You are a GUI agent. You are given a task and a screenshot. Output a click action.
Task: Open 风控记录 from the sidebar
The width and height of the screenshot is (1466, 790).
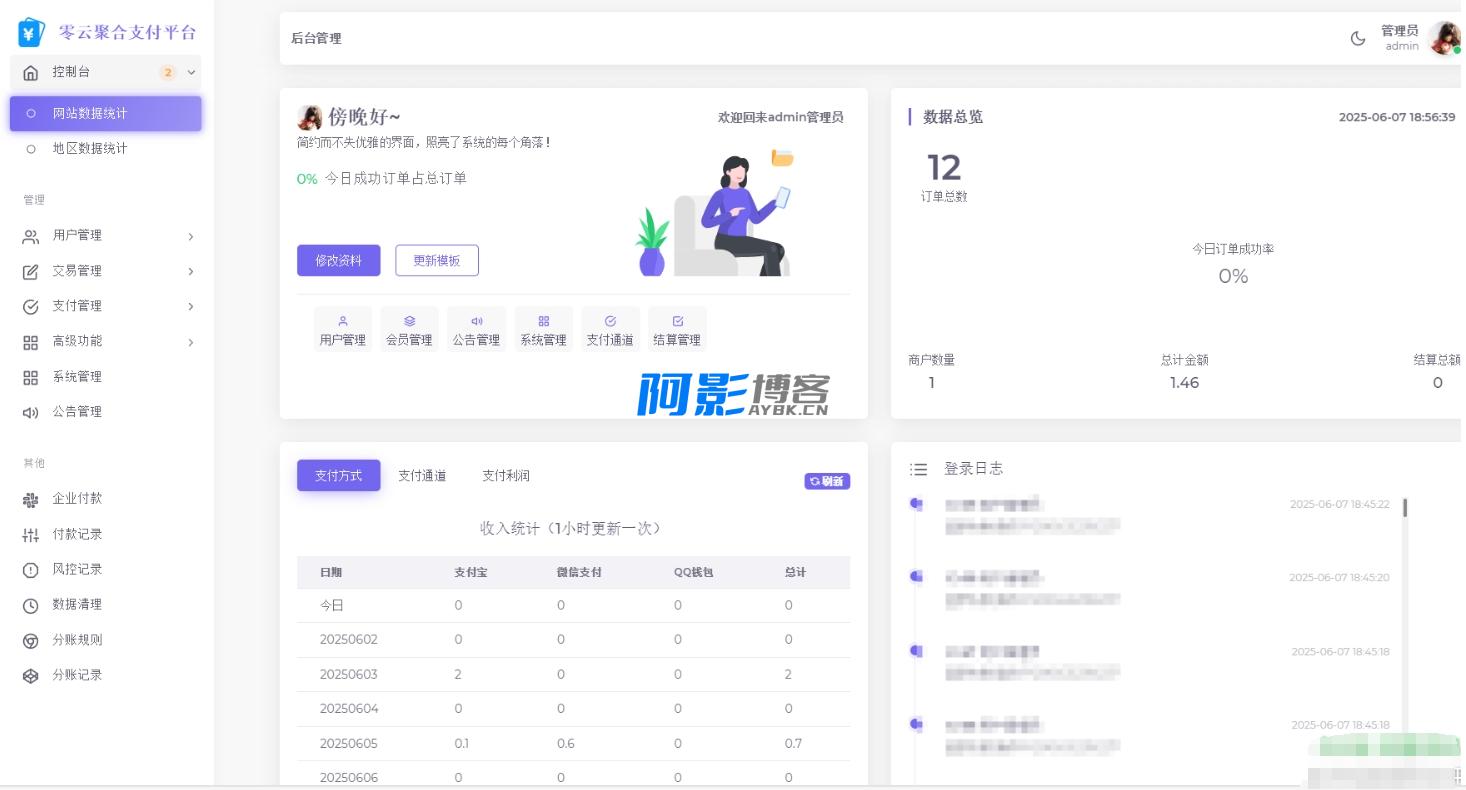tap(77, 569)
